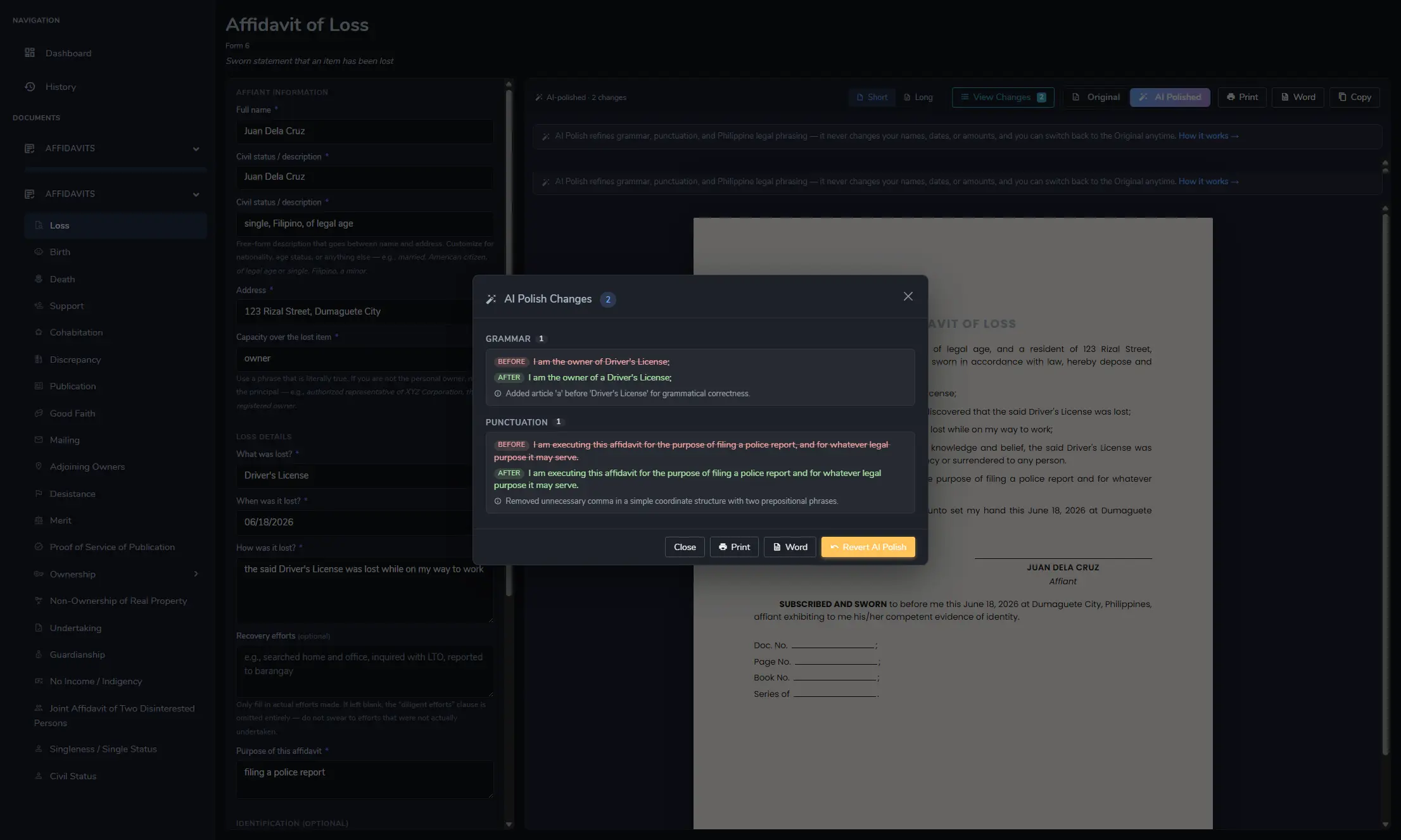Select the Discrepancy affidavit icon
This screenshot has height=840, width=1401.
[x=39, y=360]
